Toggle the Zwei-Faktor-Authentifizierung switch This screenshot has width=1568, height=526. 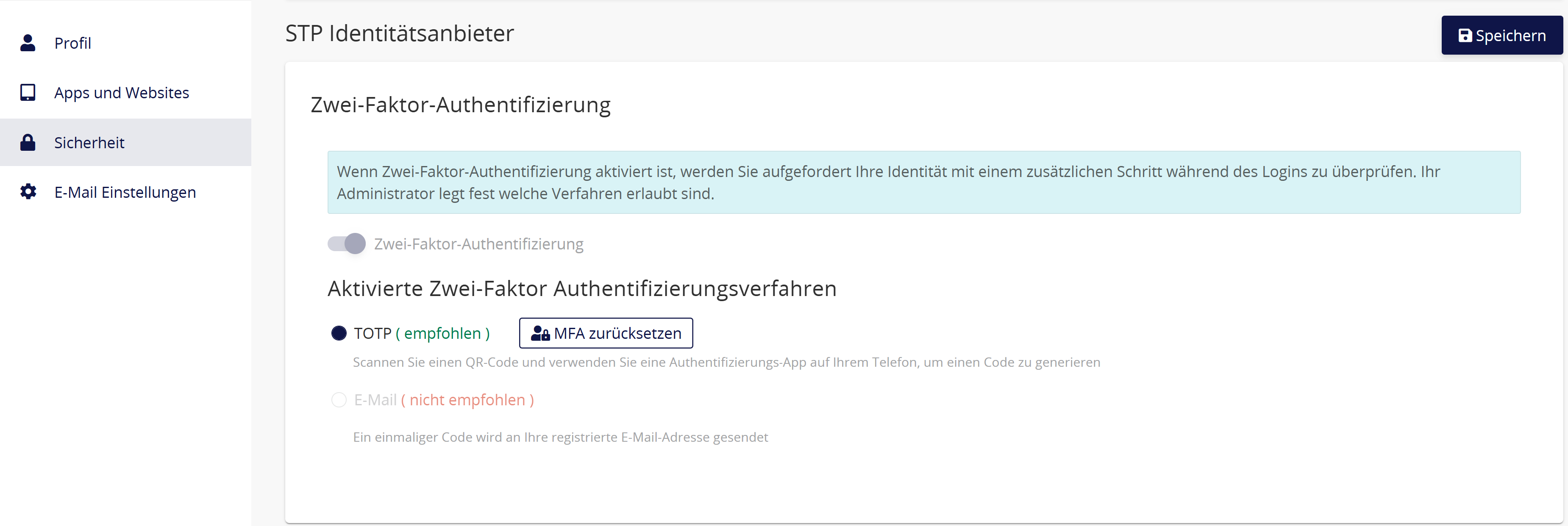pos(346,244)
